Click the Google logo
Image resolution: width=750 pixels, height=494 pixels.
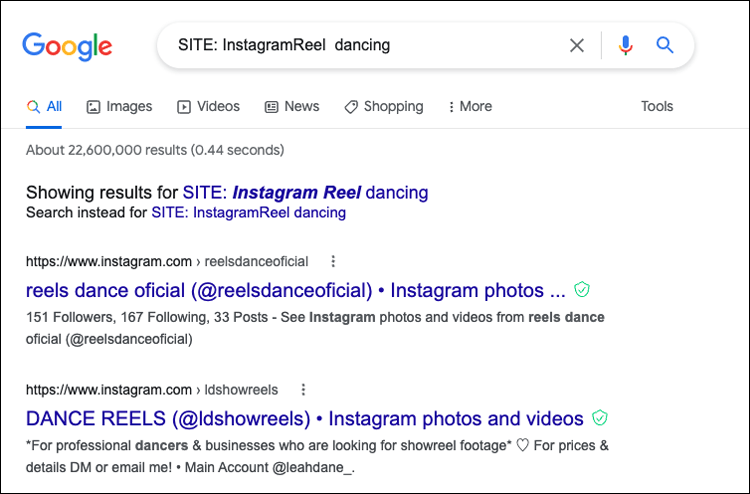pyautogui.click(x=67, y=46)
